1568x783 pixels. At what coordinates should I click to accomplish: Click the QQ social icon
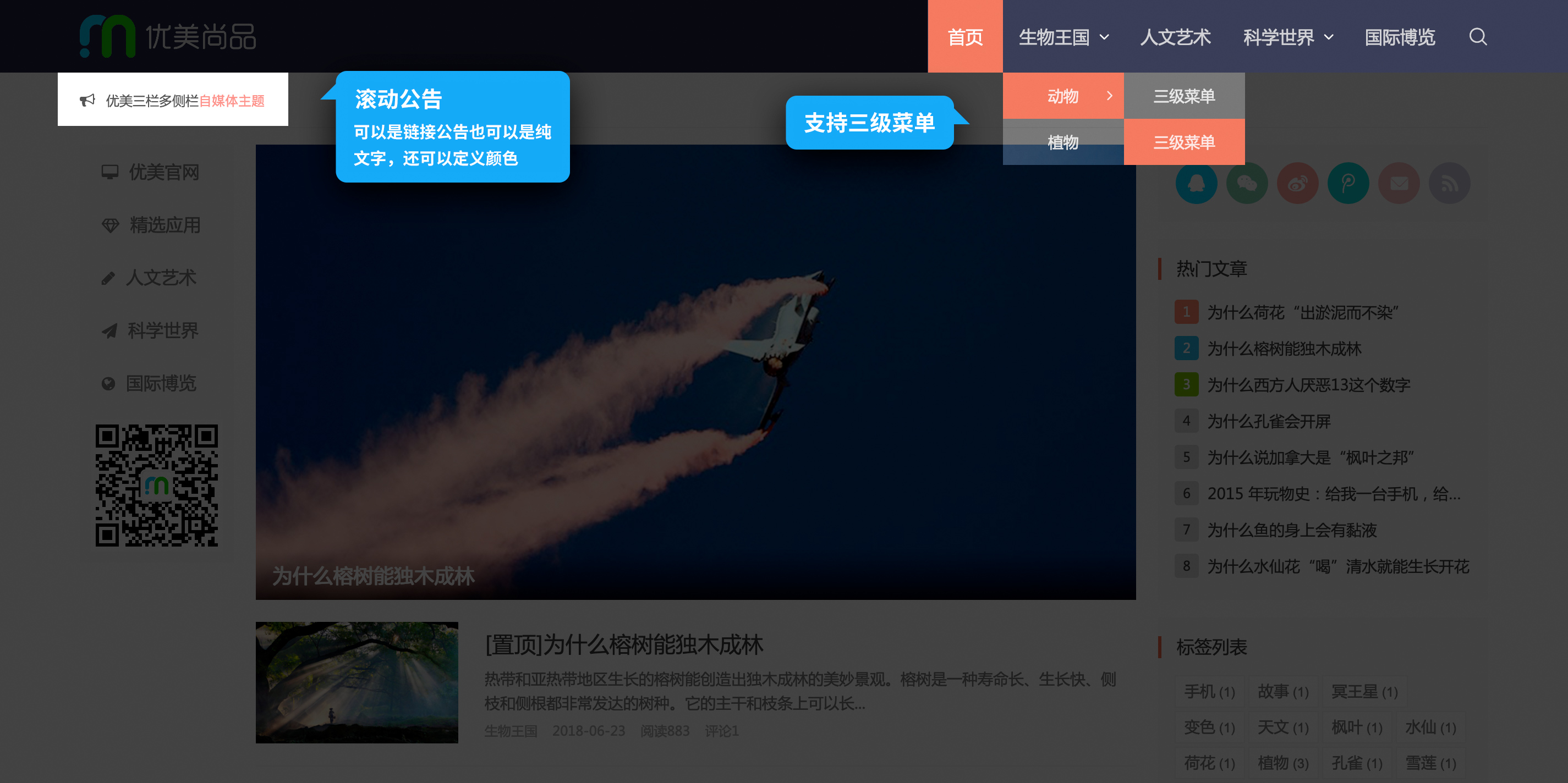(1196, 183)
